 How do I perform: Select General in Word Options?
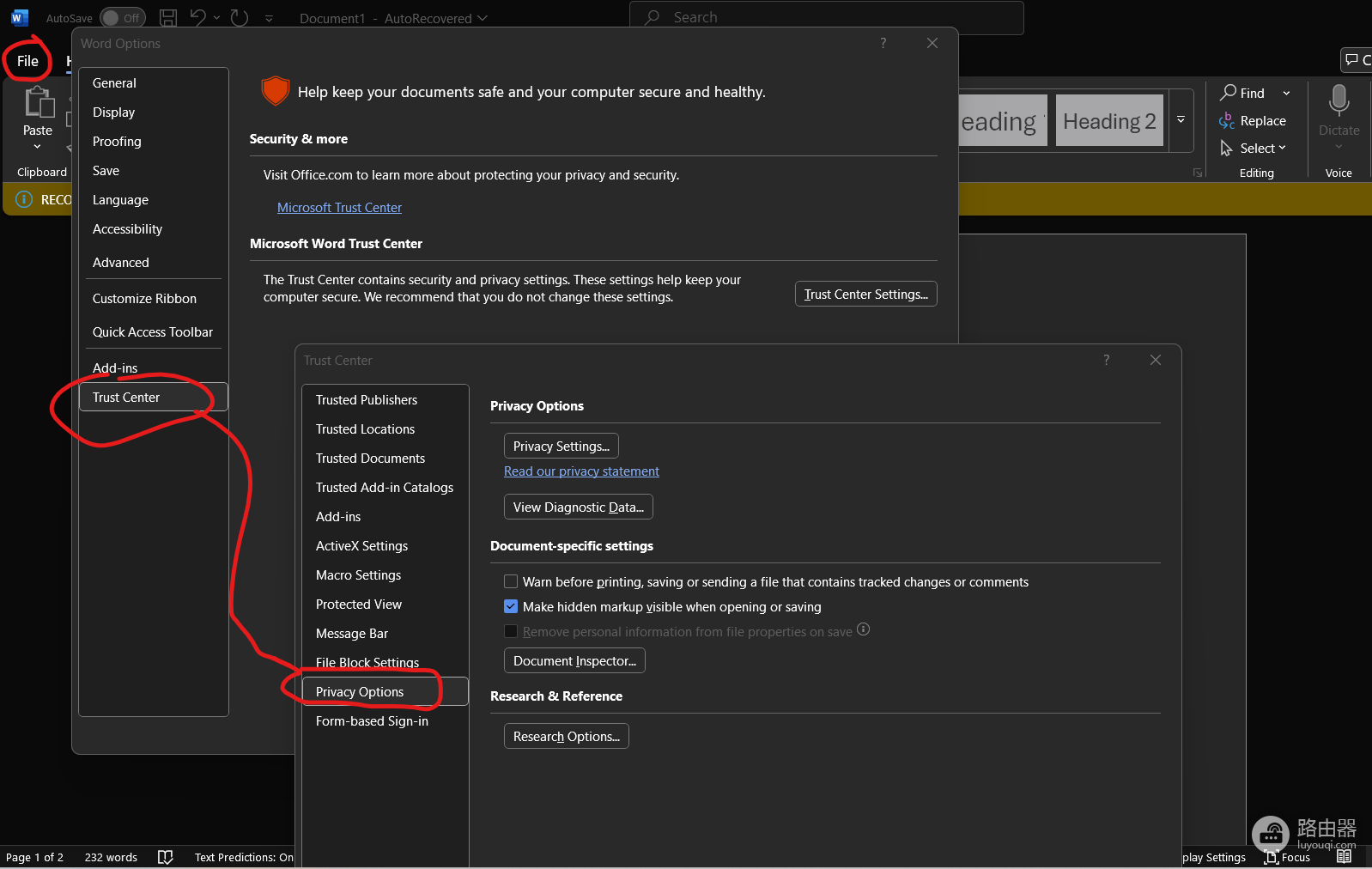(x=154, y=83)
